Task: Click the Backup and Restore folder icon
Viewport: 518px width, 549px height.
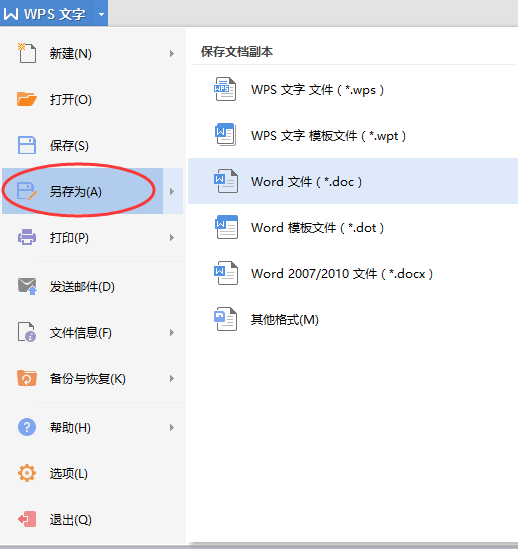Action: (27, 378)
